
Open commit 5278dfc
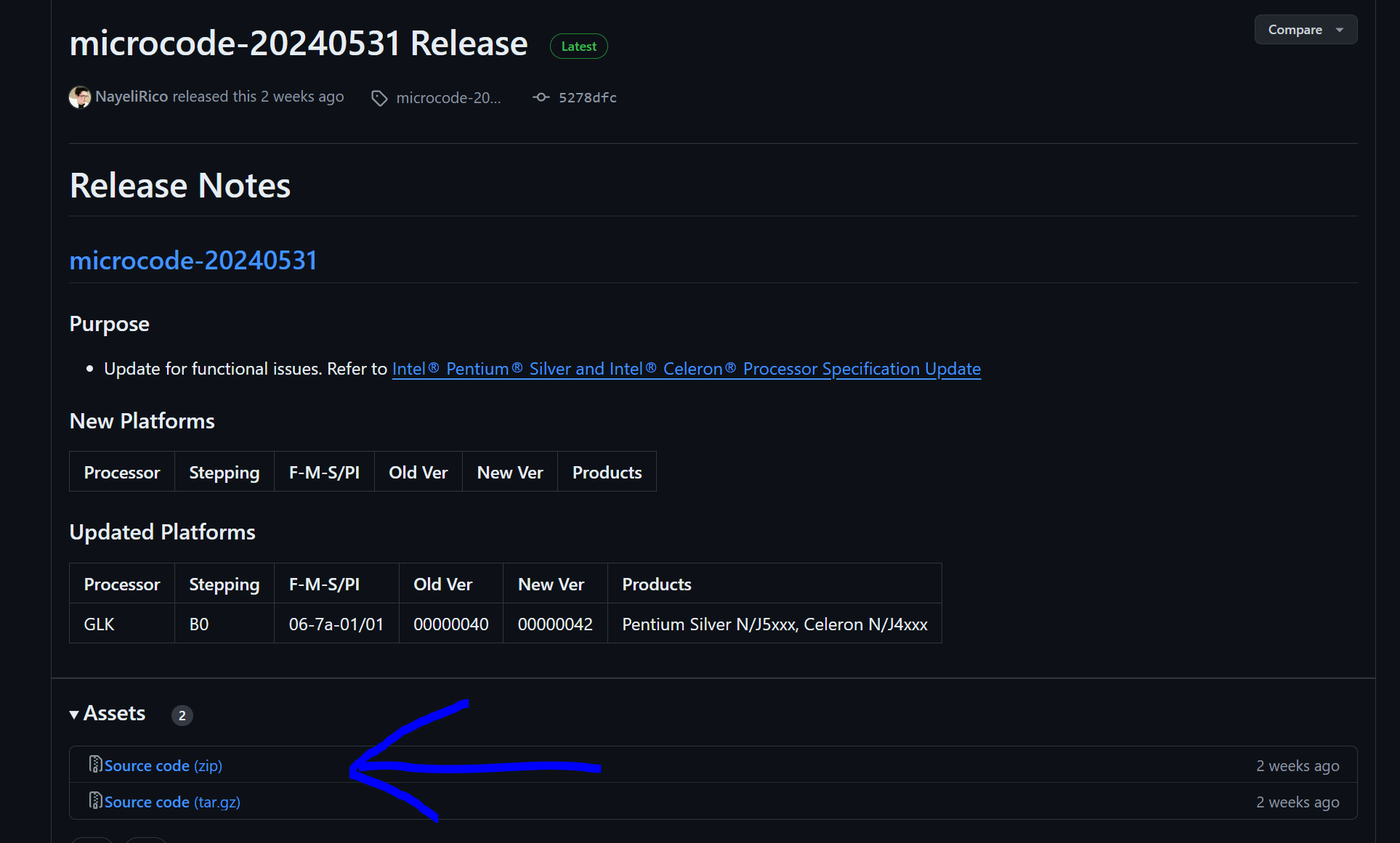click(587, 98)
